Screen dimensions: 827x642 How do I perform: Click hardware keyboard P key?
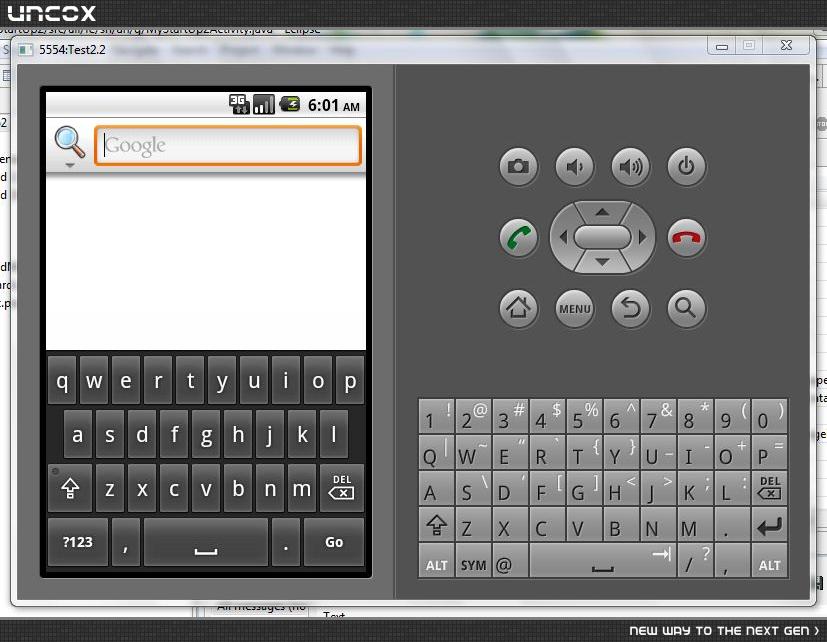tap(770, 453)
